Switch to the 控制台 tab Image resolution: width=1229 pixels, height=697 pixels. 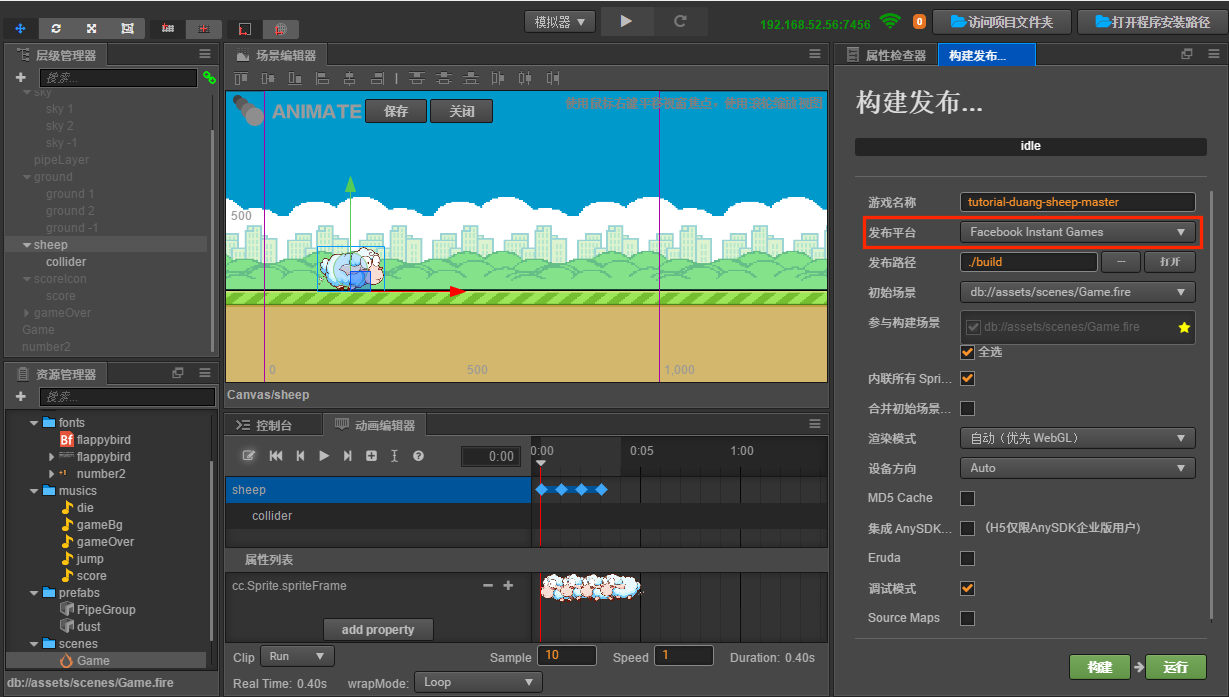[x=273, y=423]
